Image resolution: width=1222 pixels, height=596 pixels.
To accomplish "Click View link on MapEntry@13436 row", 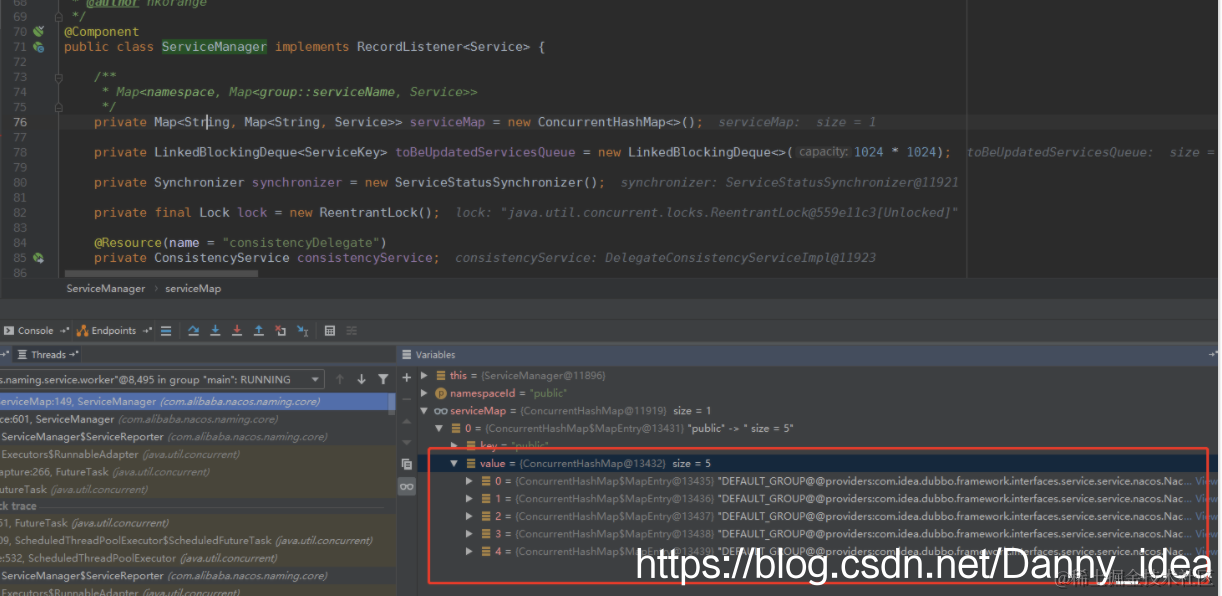I will coord(1207,499).
